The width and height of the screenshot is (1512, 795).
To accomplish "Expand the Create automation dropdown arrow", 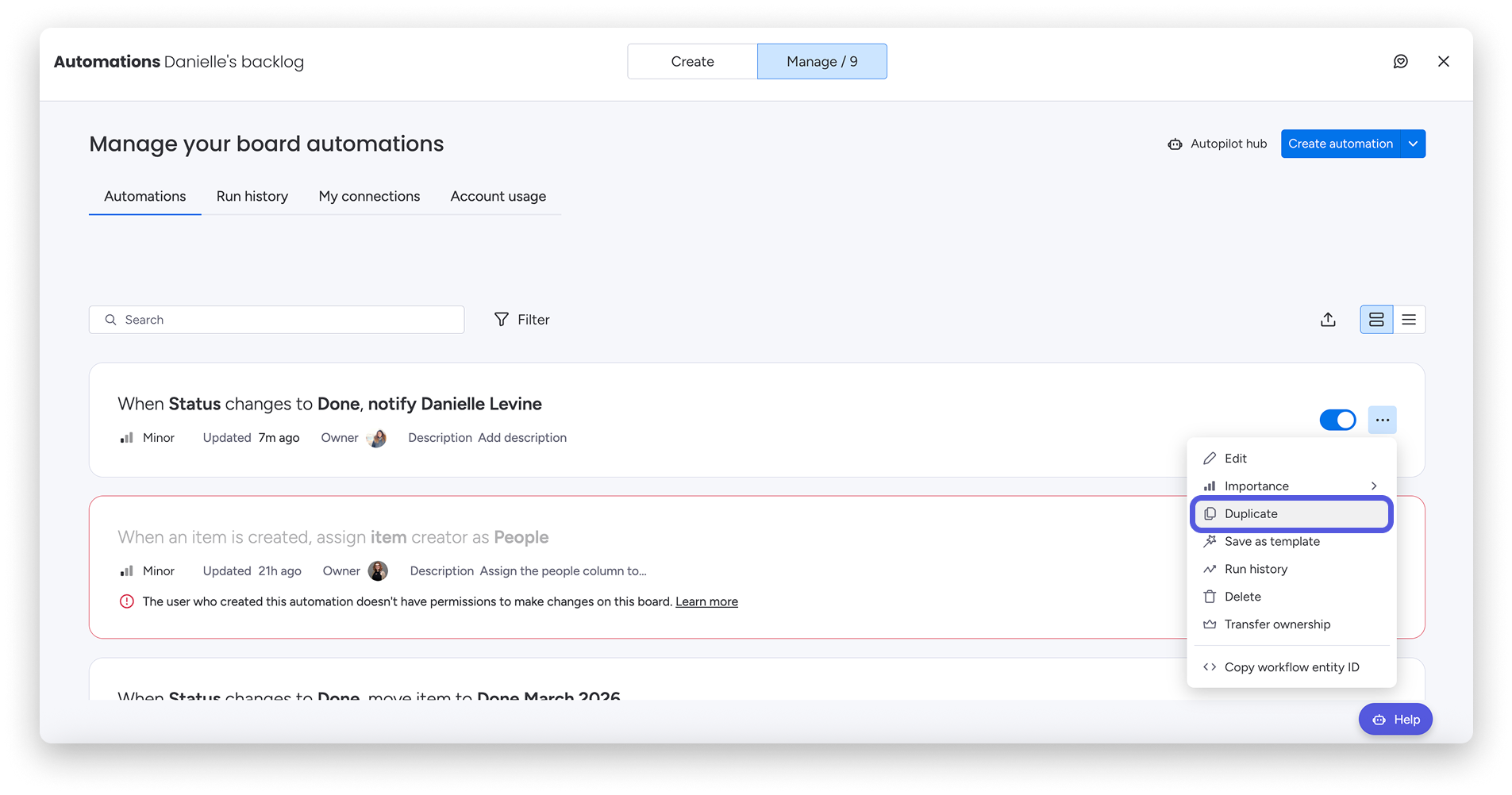I will [x=1413, y=144].
